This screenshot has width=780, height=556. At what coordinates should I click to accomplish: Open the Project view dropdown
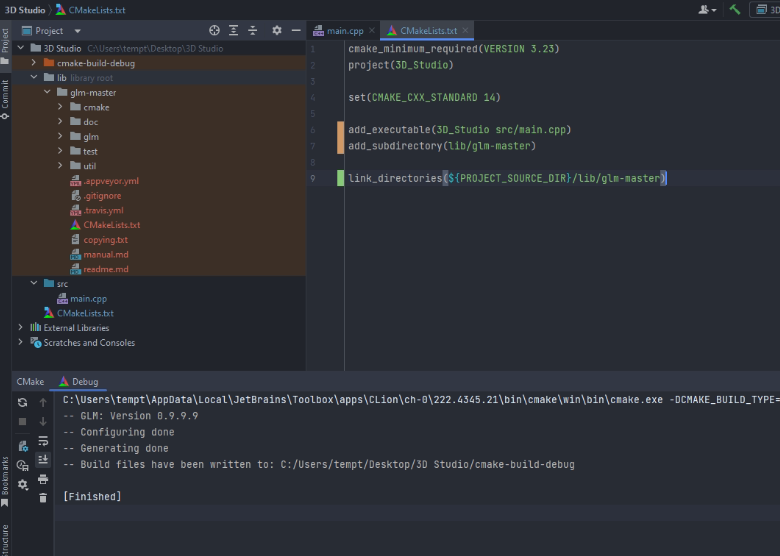tap(78, 31)
